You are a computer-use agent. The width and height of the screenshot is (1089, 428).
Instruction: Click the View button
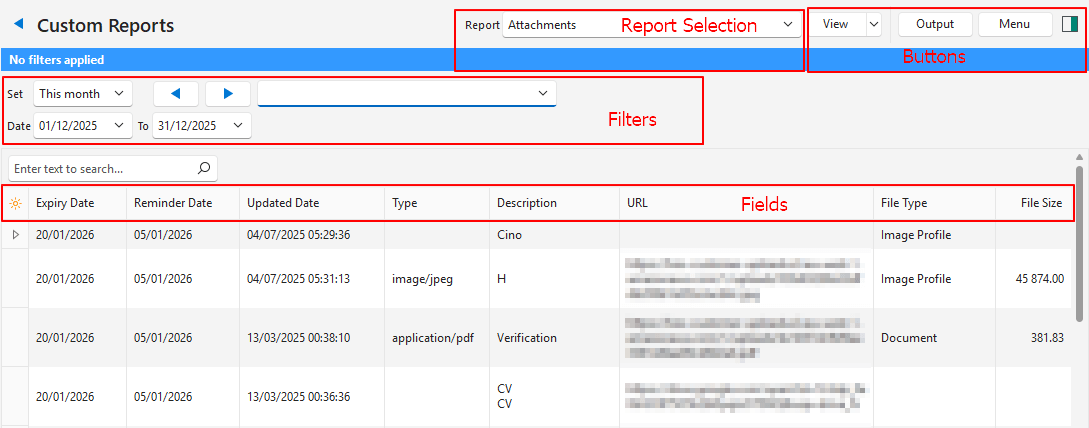pos(835,25)
